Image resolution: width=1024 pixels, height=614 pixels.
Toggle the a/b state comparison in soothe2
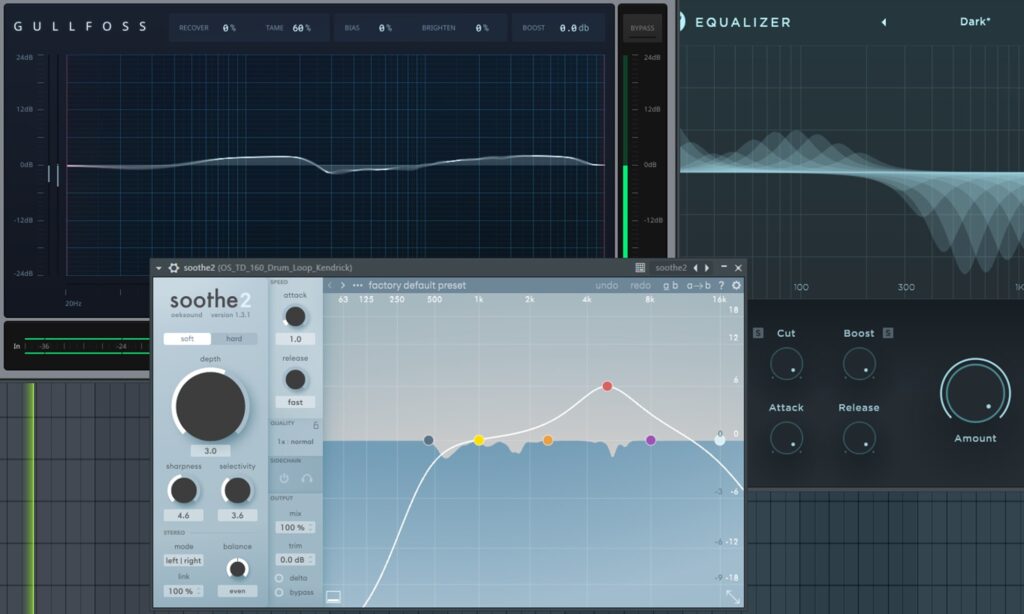pos(671,285)
